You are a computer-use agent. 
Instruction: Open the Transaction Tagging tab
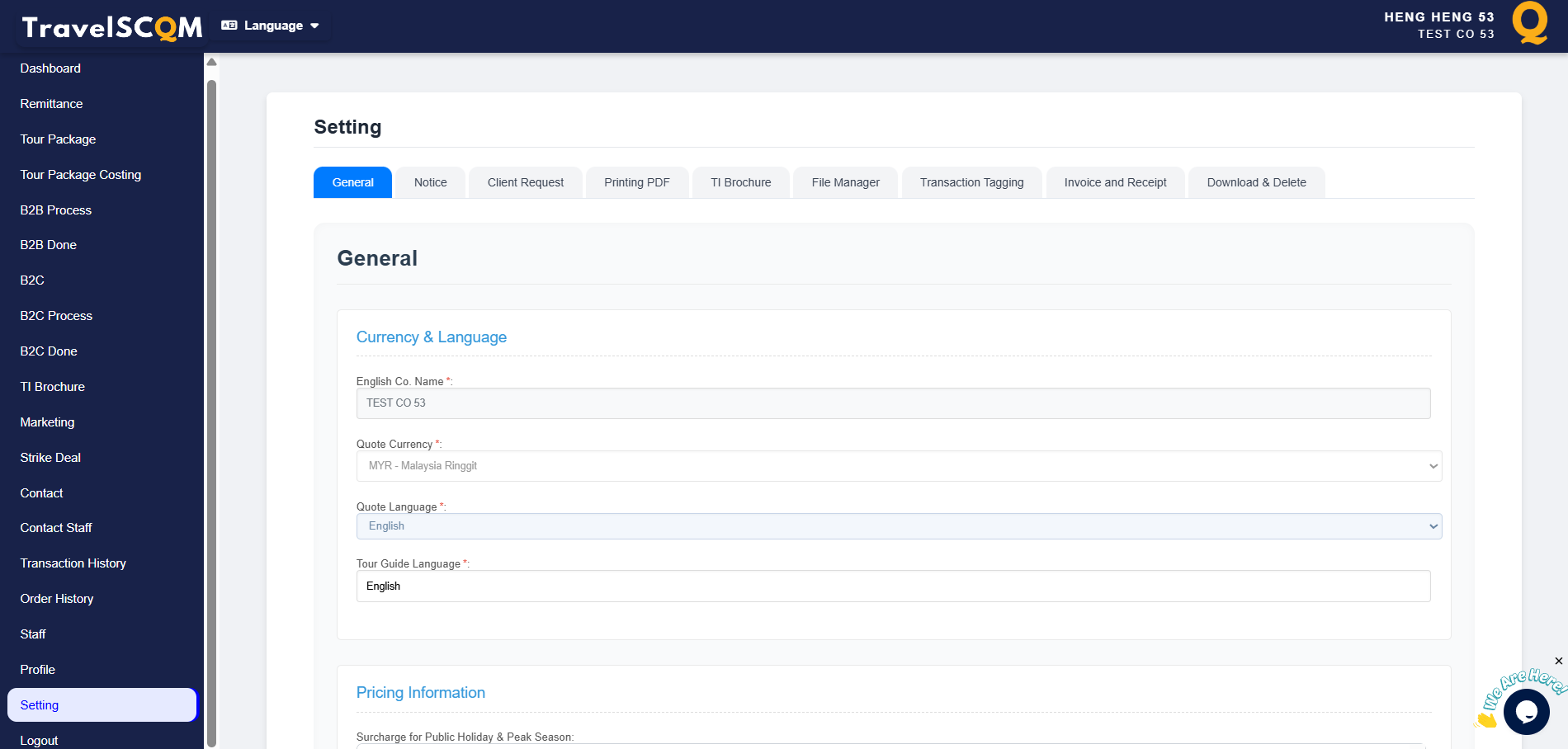971,182
